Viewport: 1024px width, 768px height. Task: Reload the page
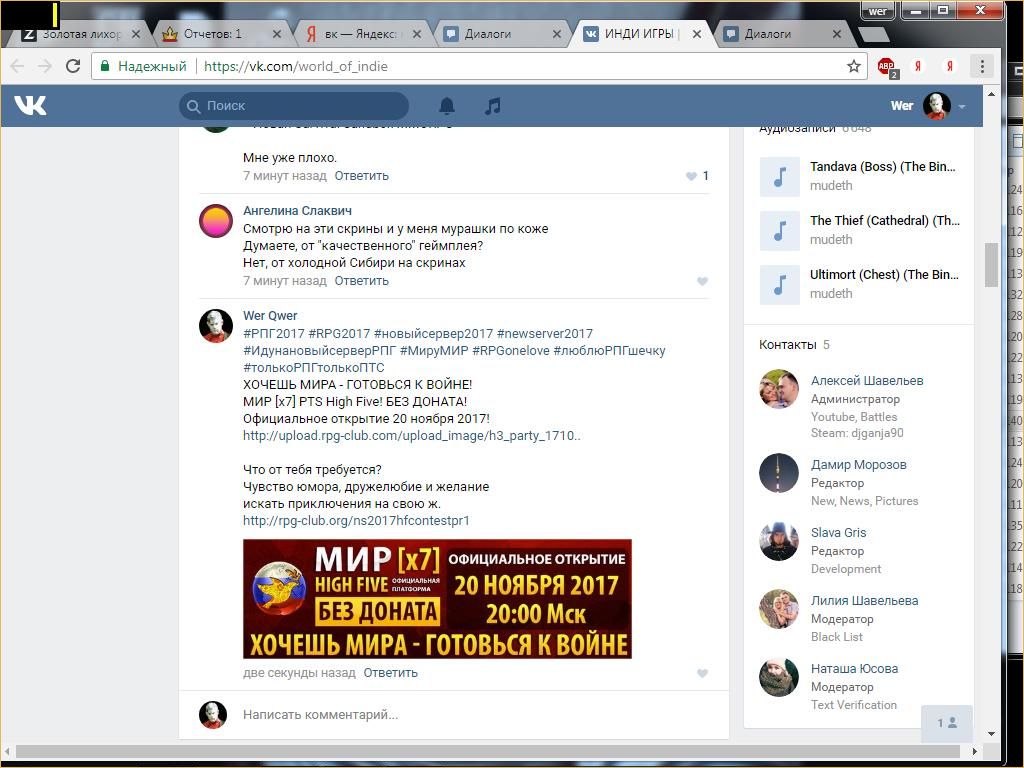click(72, 67)
